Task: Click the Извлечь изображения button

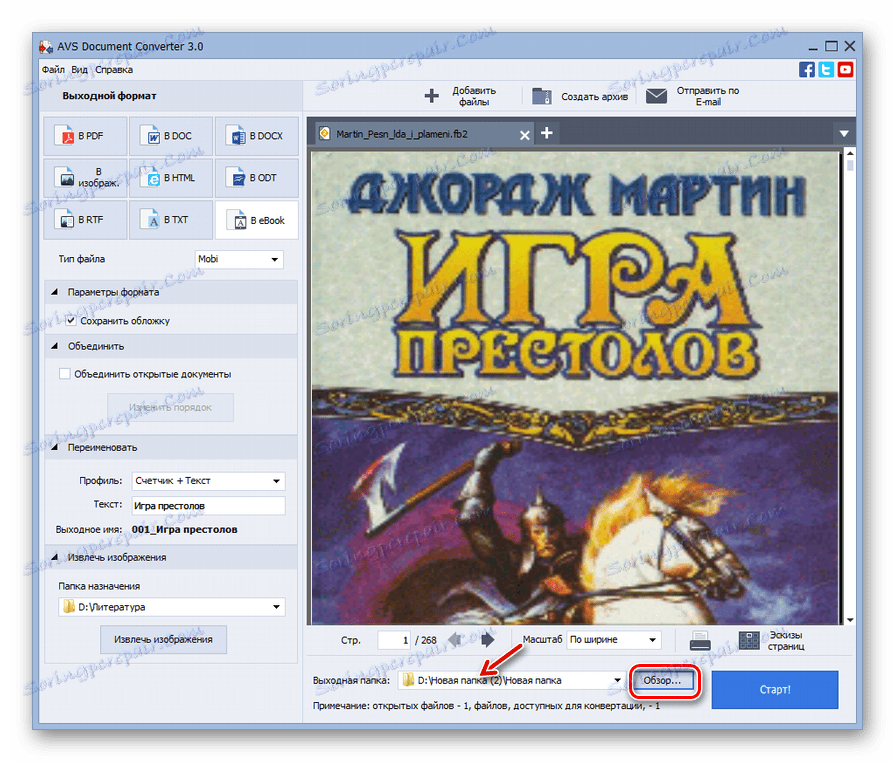Action: [163, 639]
